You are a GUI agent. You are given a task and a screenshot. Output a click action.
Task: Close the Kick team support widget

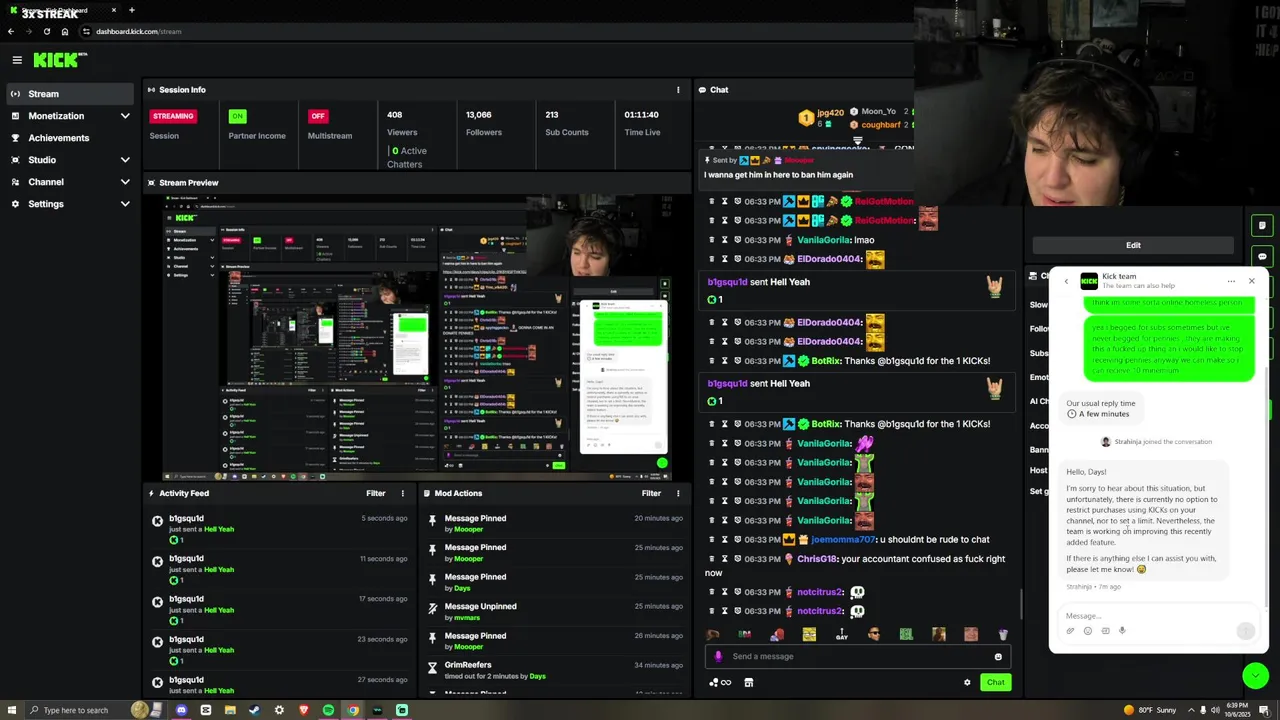(x=1251, y=281)
